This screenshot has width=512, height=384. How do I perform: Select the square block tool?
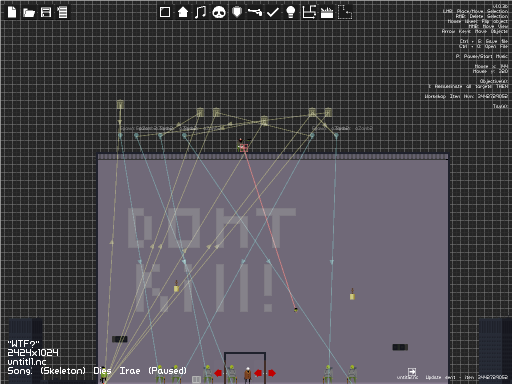165,12
